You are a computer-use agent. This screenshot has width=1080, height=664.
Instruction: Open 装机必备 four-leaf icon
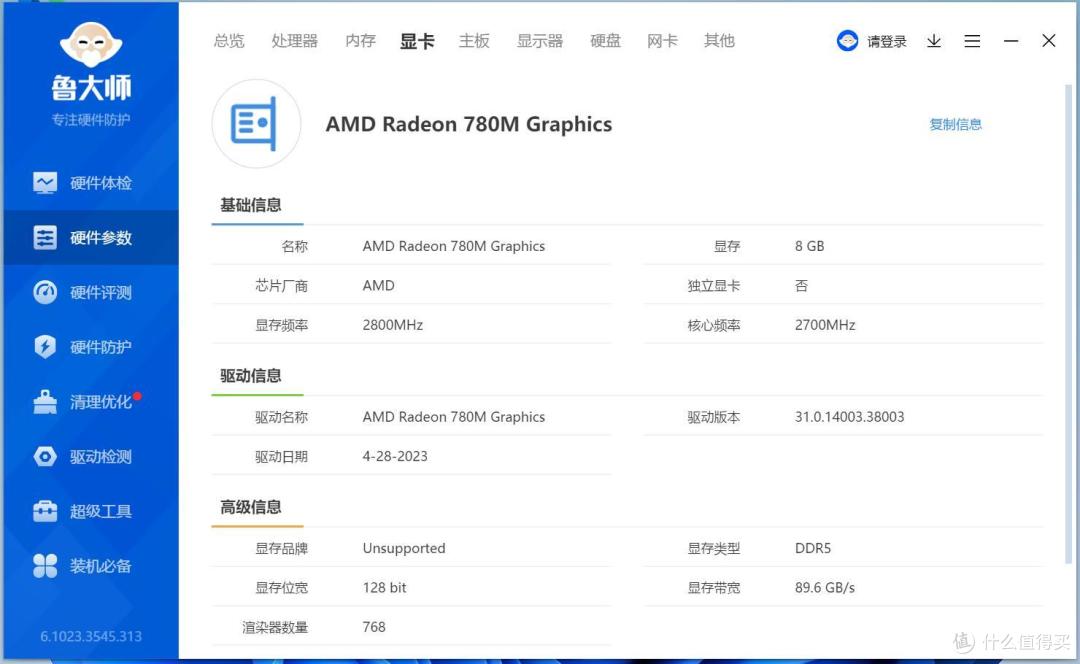tap(45, 566)
